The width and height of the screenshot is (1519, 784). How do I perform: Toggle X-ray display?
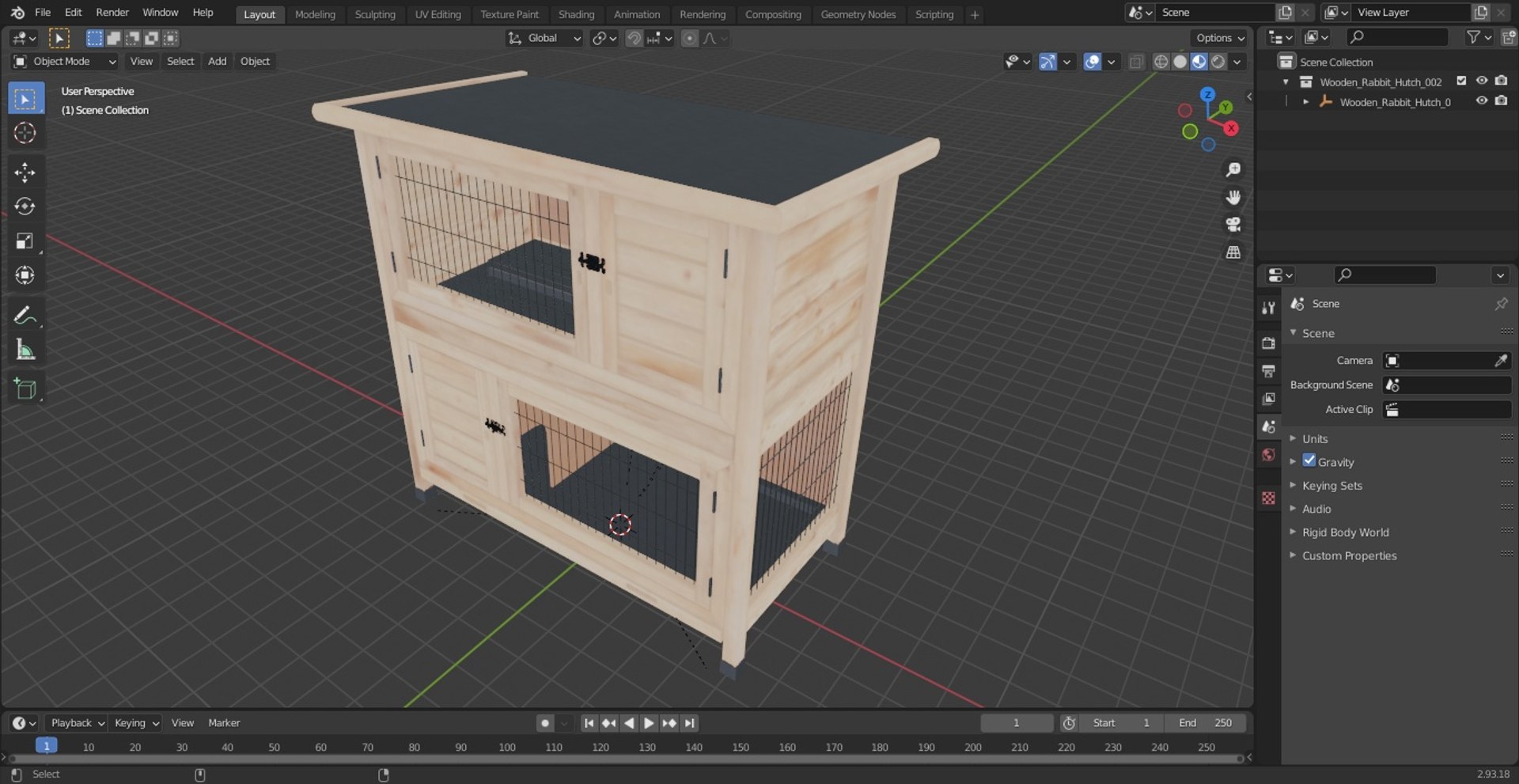point(1136,62)
